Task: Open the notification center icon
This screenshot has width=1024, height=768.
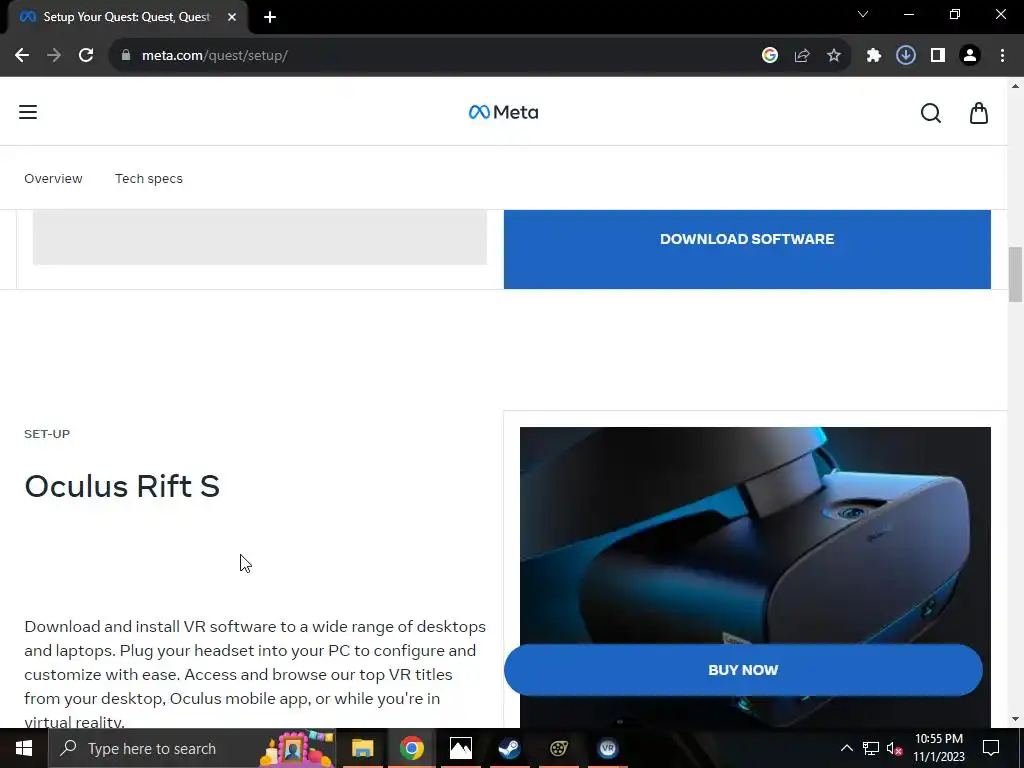Action: coord(991,748)
